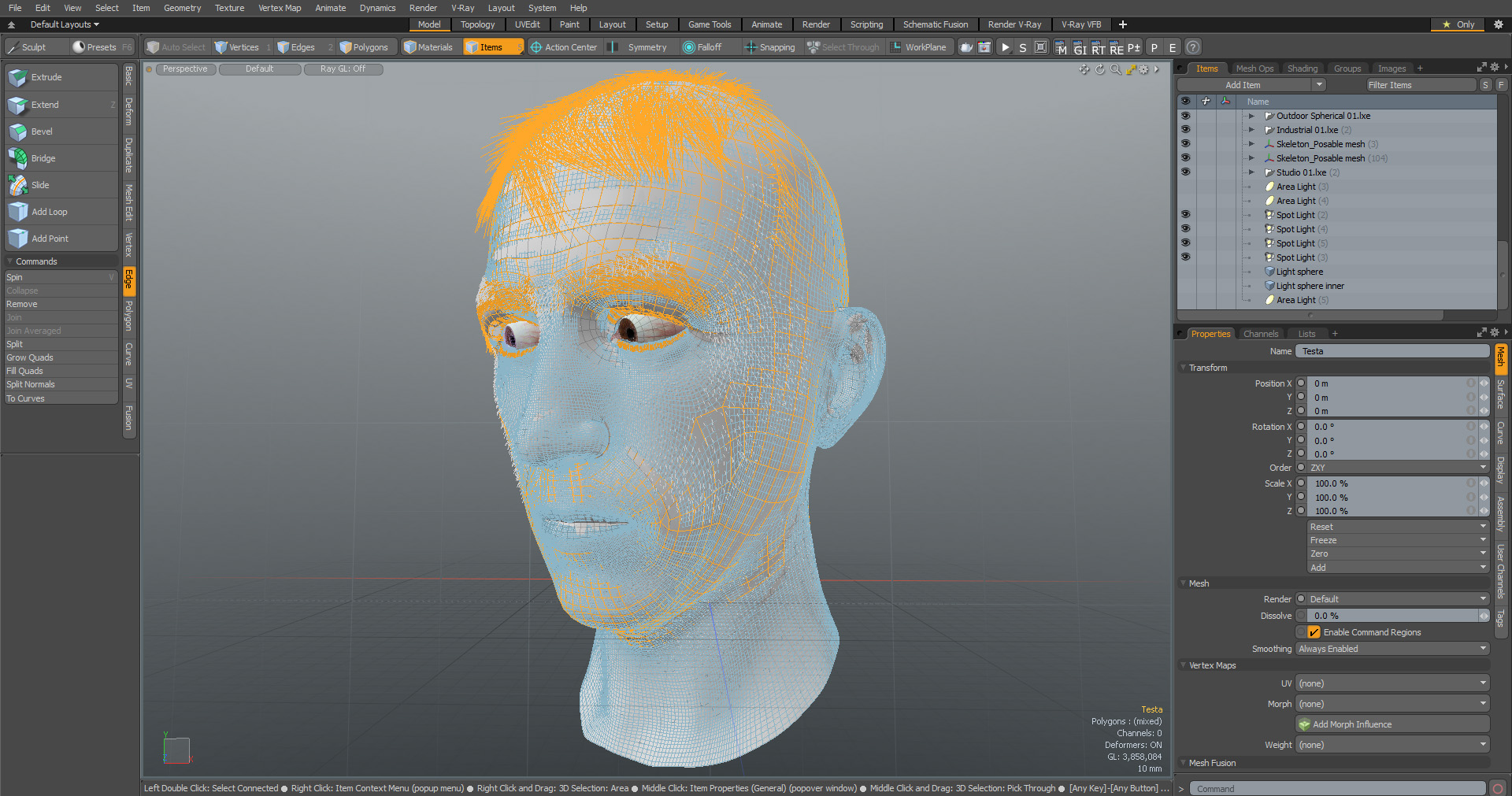
Task: Click the Filter Items field
Action: click(x=1420, y=85)
